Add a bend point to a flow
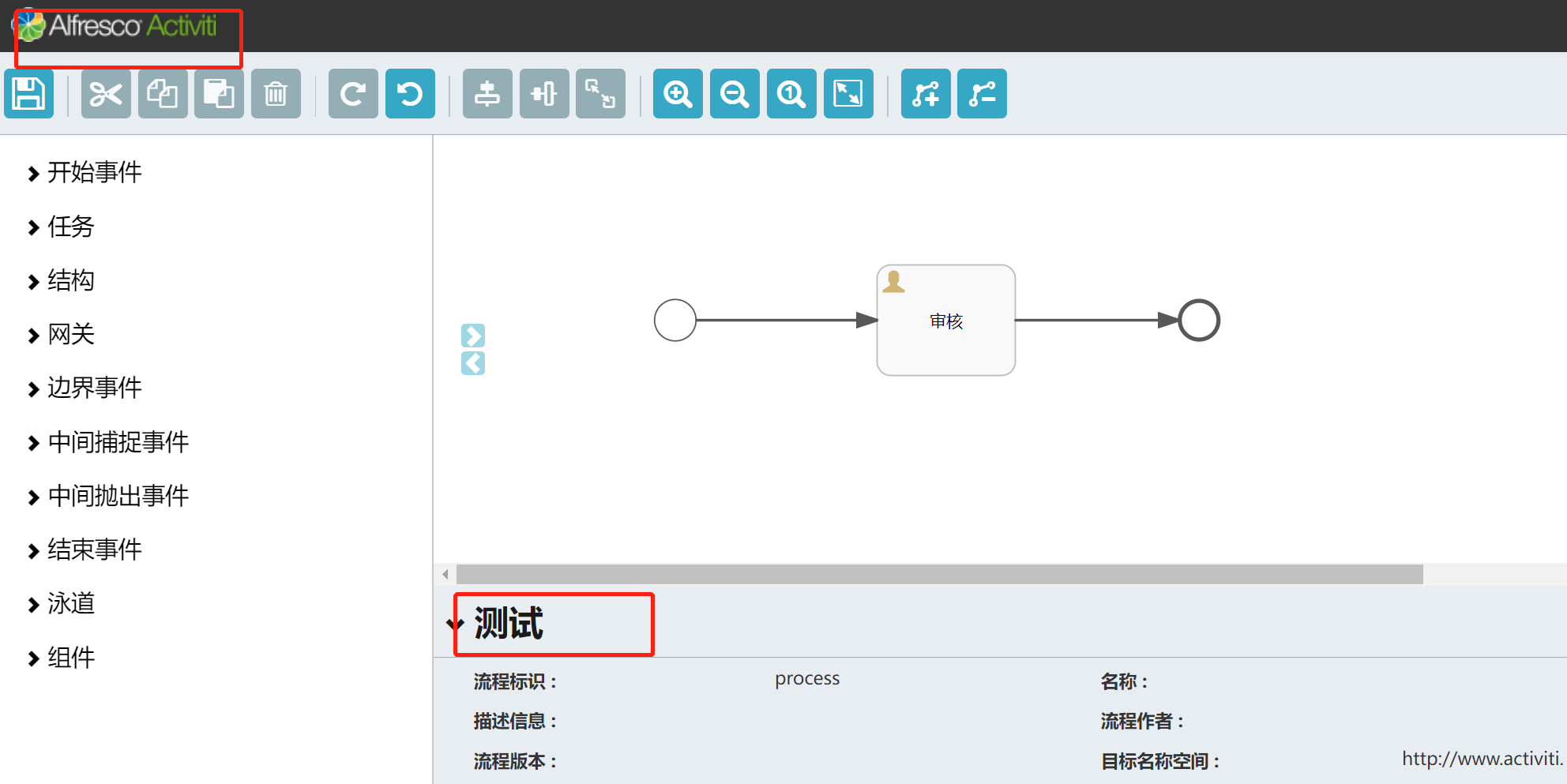The height and width of the screenshot is (784, 1567). point(926,93)
